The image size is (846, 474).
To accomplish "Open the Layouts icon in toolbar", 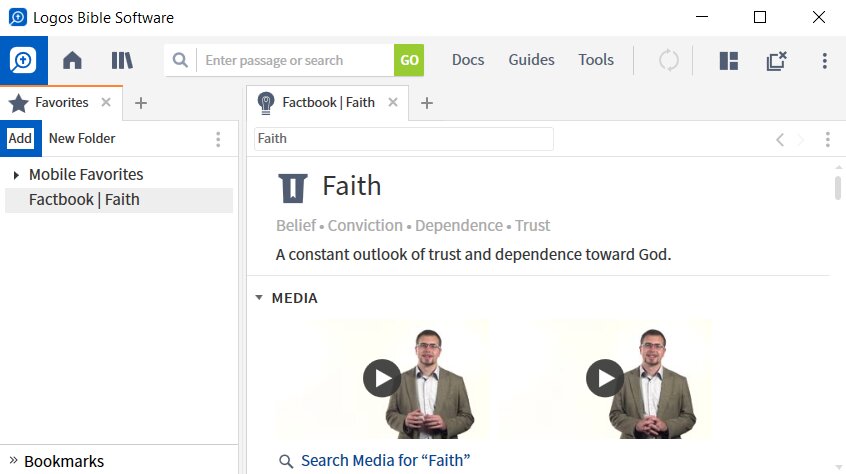I will pyautogui.click(x=729, y=60).
